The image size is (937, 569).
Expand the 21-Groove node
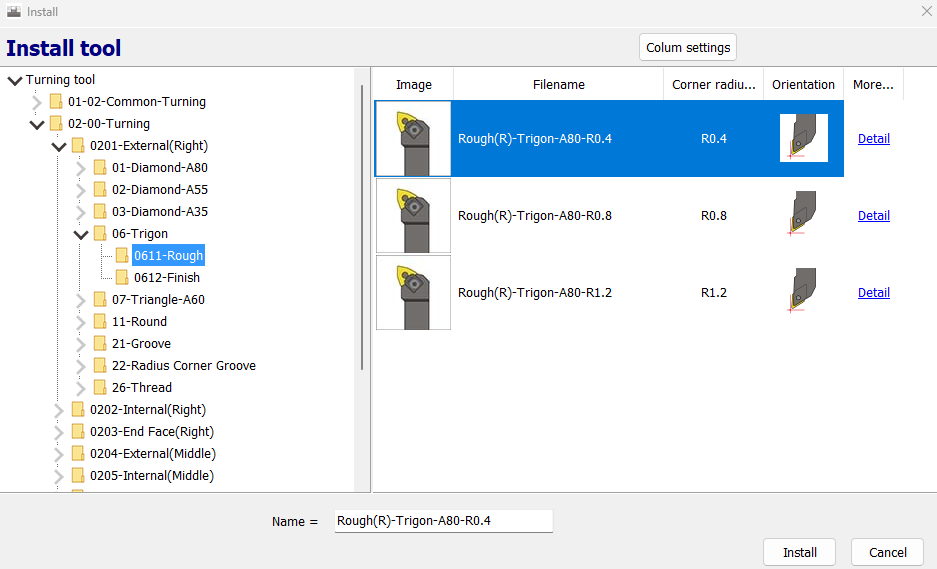coord(81,344)
